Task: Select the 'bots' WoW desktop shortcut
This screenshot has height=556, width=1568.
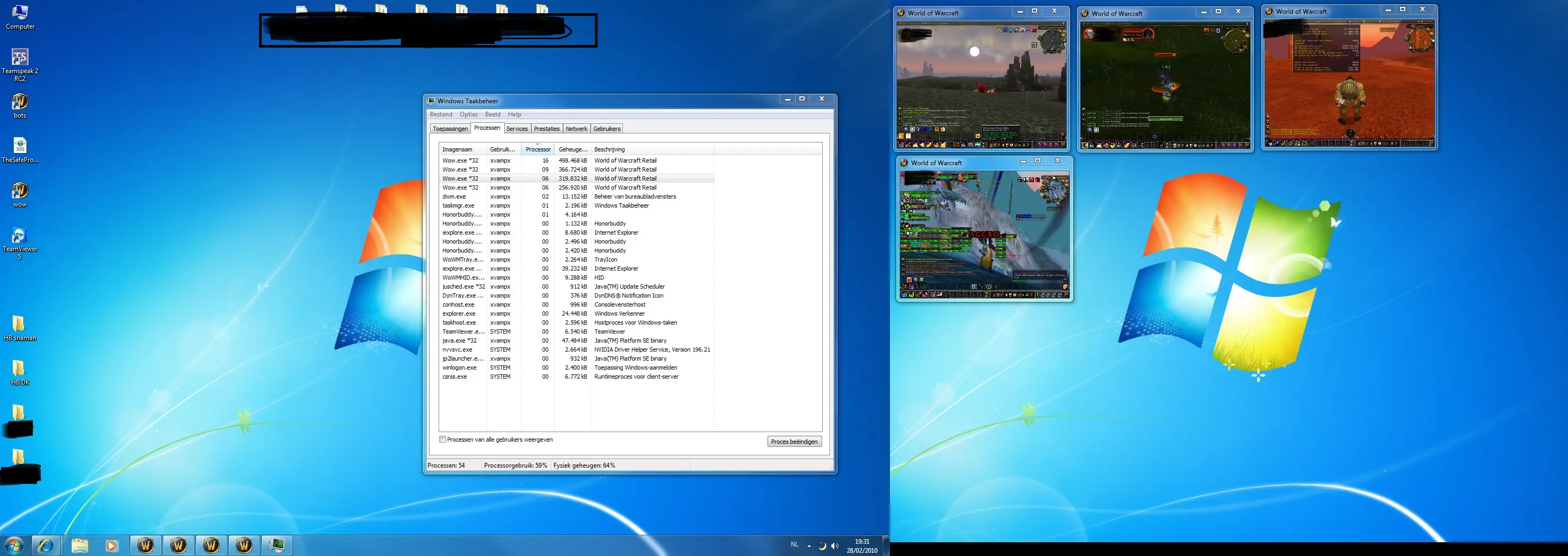Action: point(20,106)
